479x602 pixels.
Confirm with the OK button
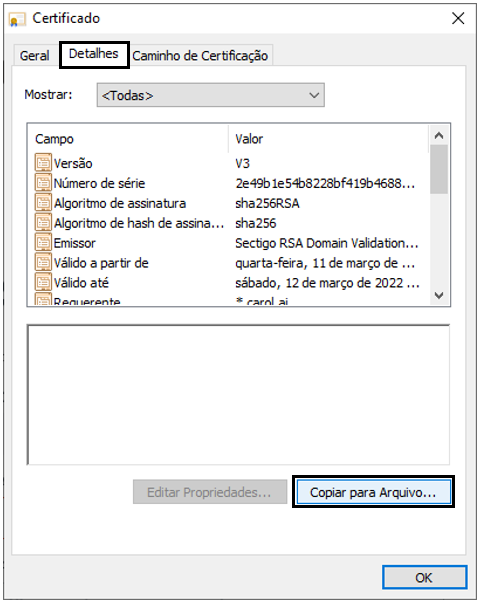pos(424,577)
